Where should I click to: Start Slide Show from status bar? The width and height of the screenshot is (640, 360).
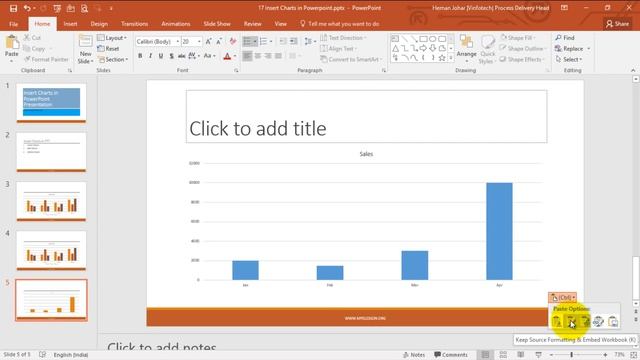point(538,355)
